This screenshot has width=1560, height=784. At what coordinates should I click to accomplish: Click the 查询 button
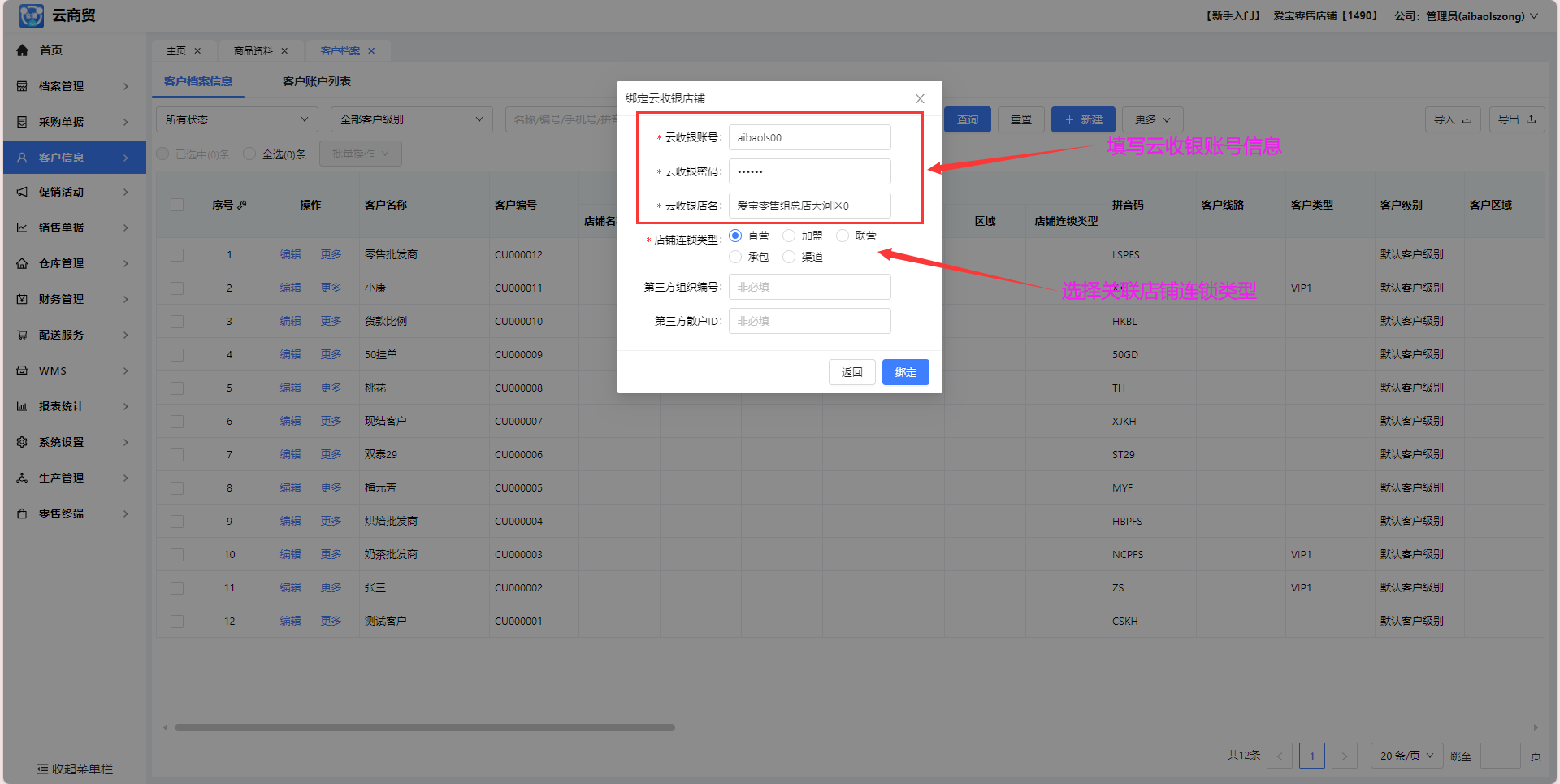[968, 119]
